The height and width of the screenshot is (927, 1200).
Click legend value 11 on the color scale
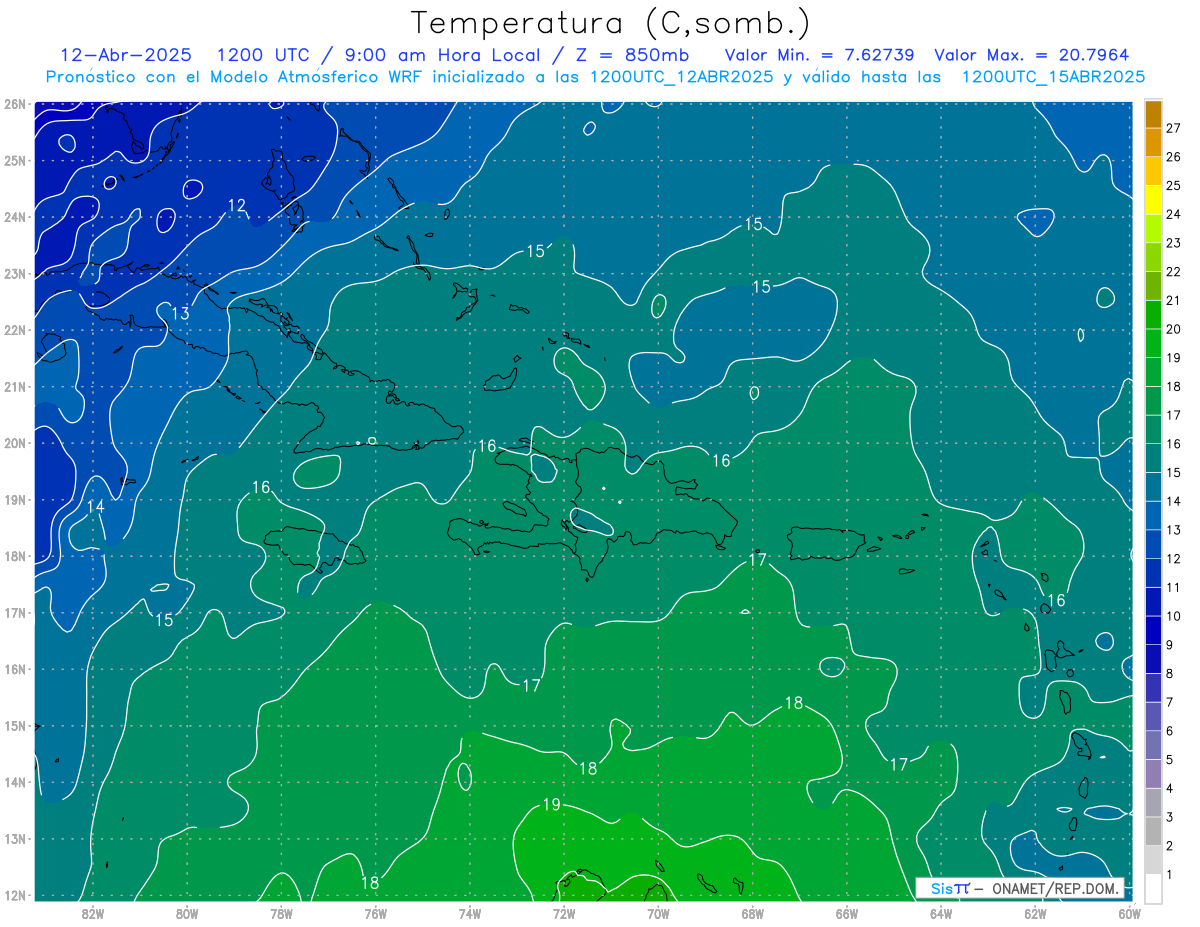click(x=1173, y=587)
